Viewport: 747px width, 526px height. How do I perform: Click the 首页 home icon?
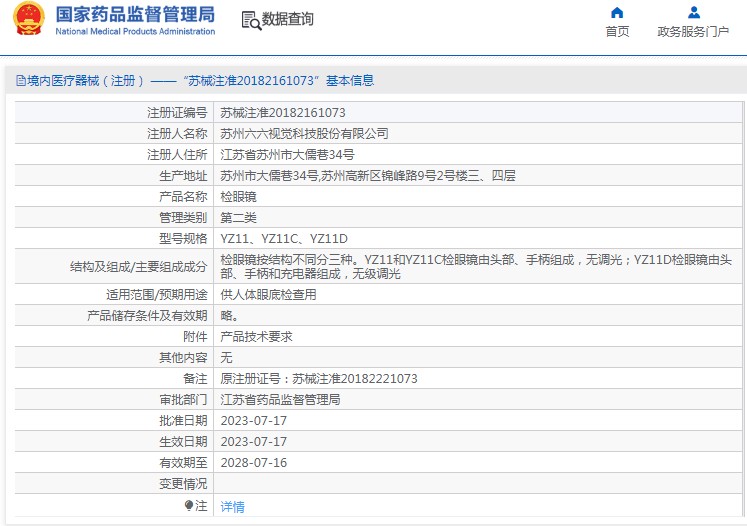point(617,12)
